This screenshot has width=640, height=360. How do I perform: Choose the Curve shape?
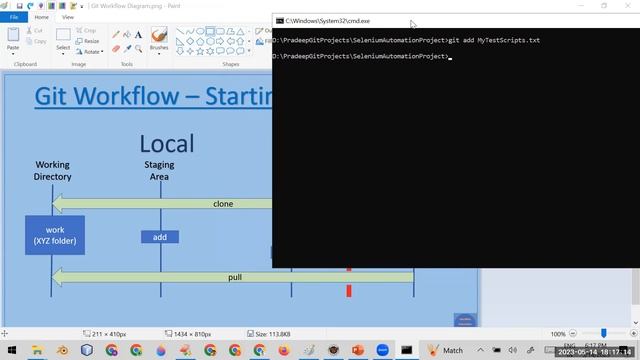point(190,31)
